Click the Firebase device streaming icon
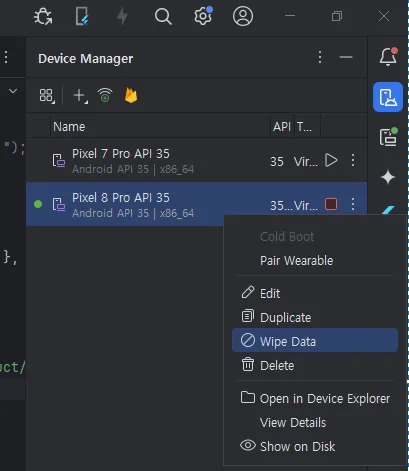The width and height of the screenshot is (409, 471). click(131, 96)
